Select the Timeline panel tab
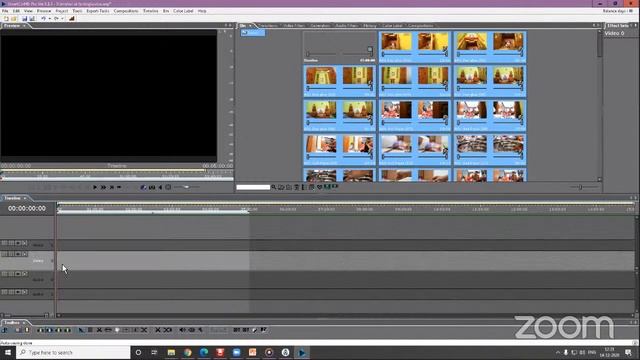 coord(13,198)
